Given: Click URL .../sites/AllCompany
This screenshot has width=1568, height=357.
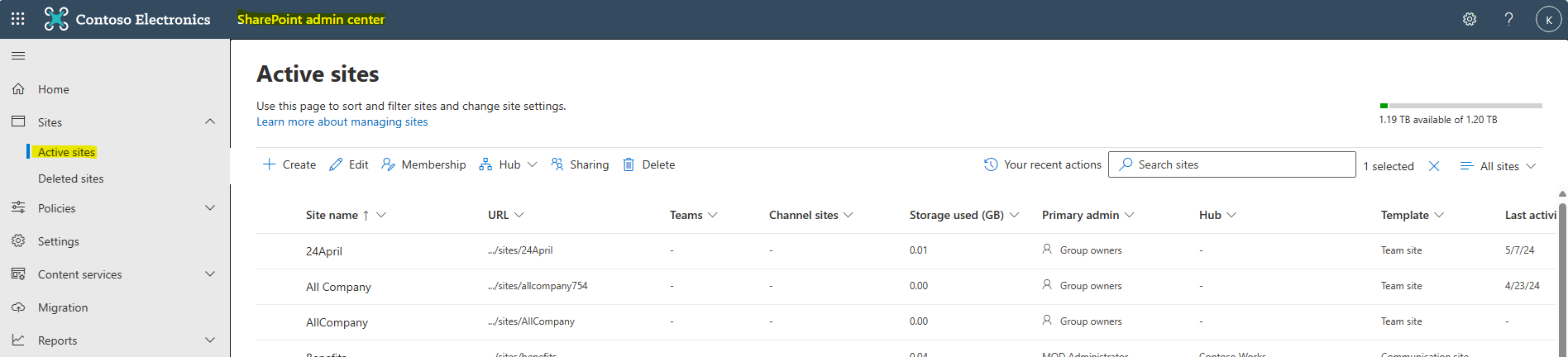Looking at the screenshot, I should (531, 321).
